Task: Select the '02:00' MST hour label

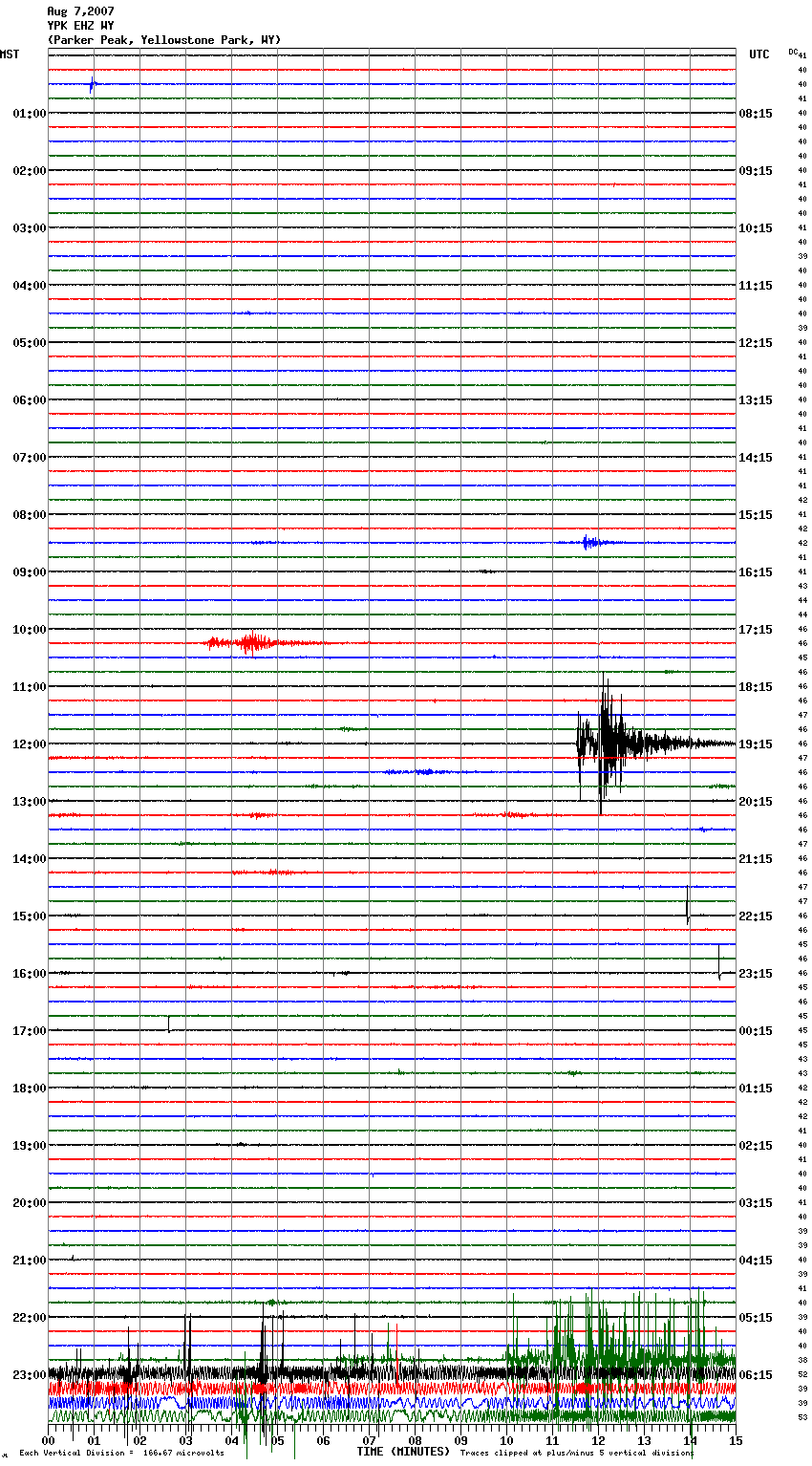Action: click(30, 171)
